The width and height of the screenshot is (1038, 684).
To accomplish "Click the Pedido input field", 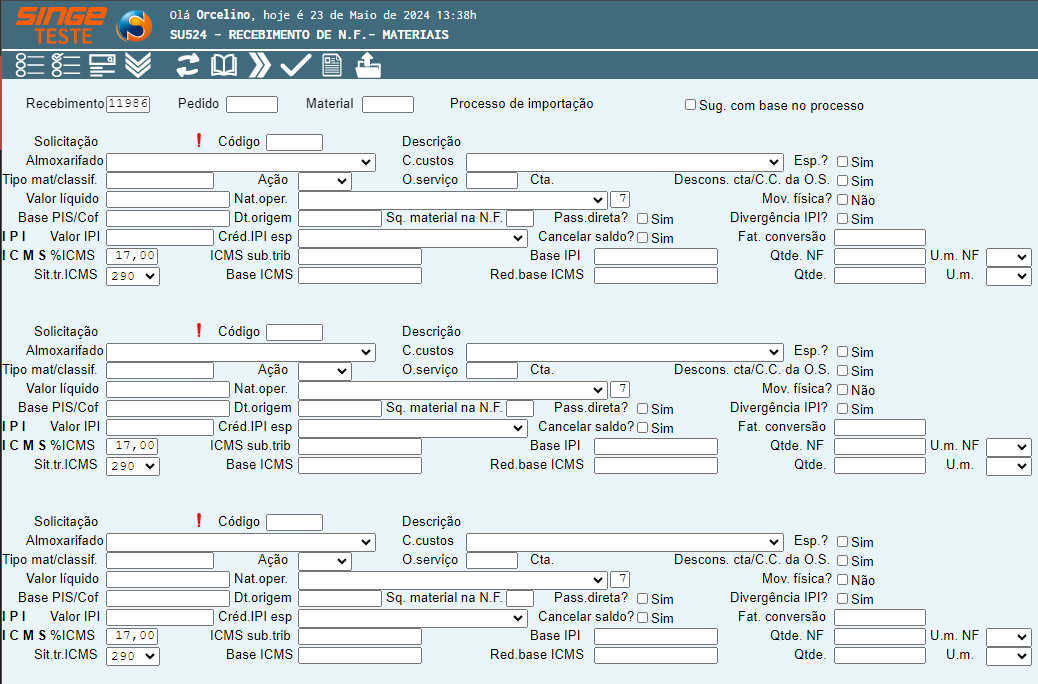I will click(252, 104).
